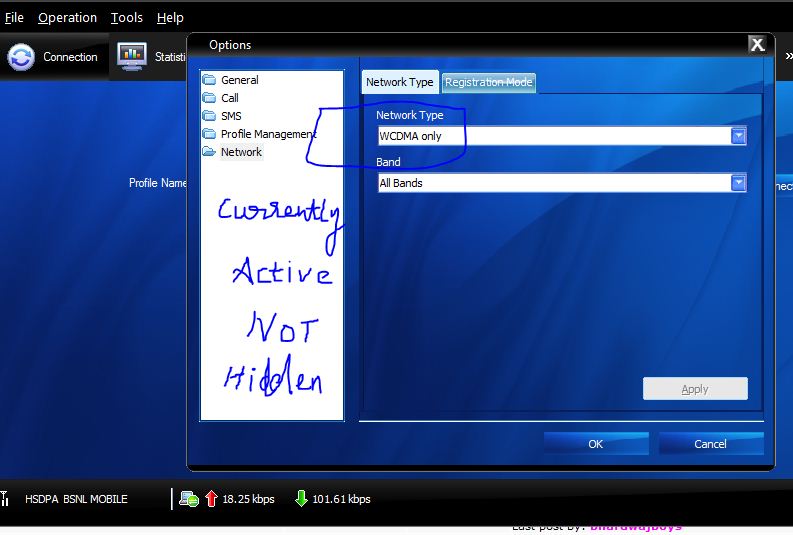Select the Network Type tab
Screen dimensions: 793x535
pyautogui.click(x=400, y=82)
